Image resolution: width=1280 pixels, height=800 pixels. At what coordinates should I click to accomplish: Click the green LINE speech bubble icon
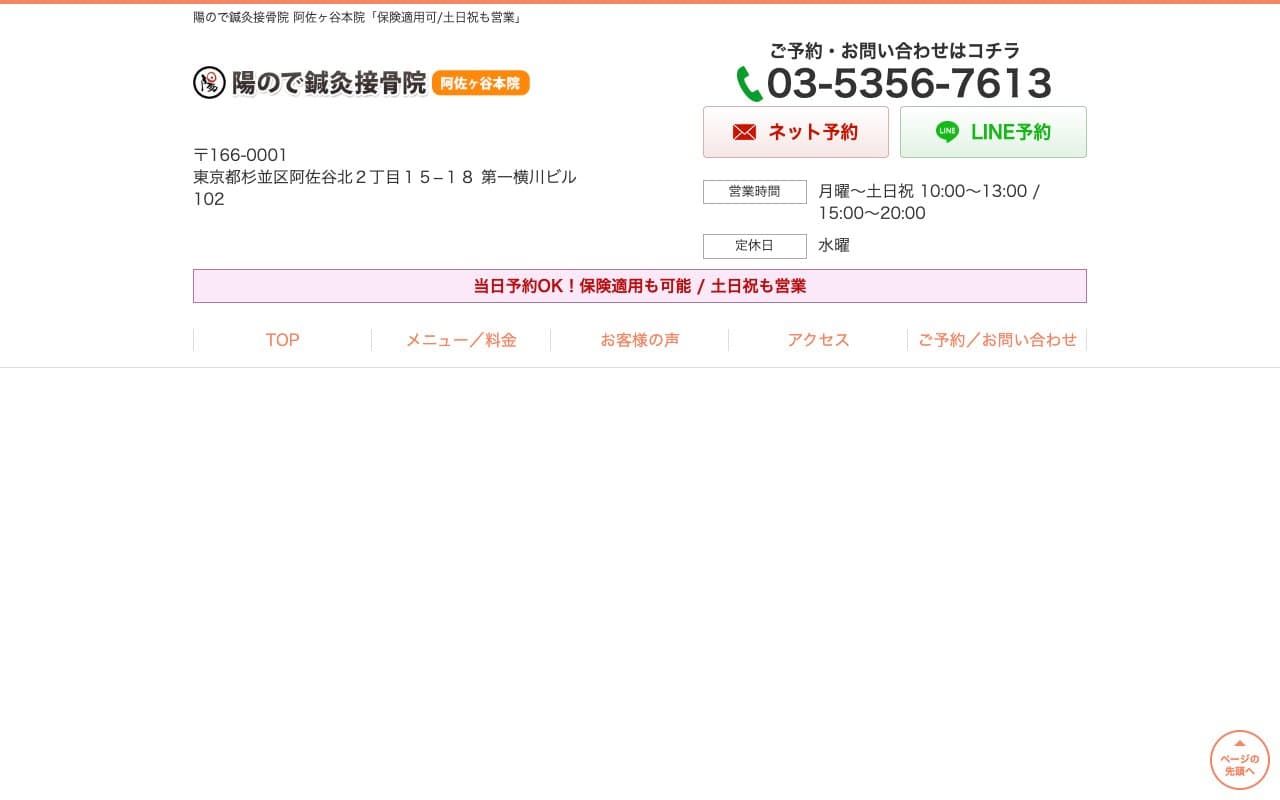pos(947,132)
